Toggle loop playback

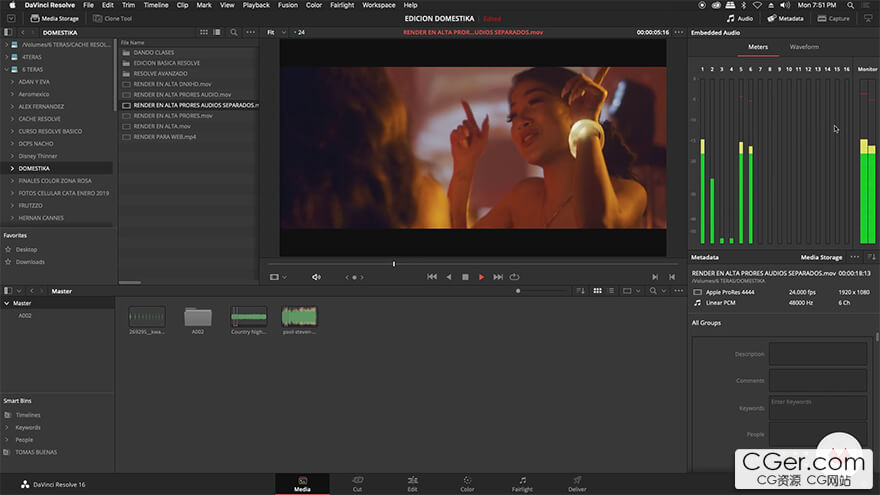point(514,277)
